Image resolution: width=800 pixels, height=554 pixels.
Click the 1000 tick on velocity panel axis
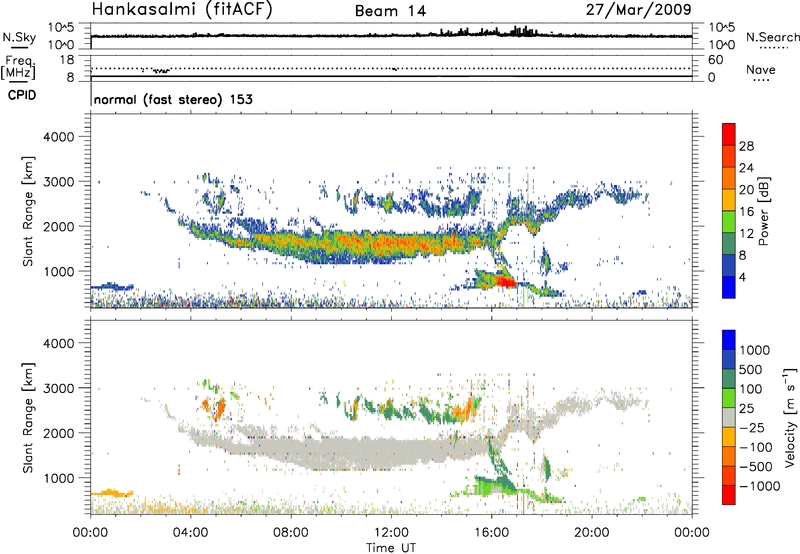pyautogui.click(x=58, y=478)
